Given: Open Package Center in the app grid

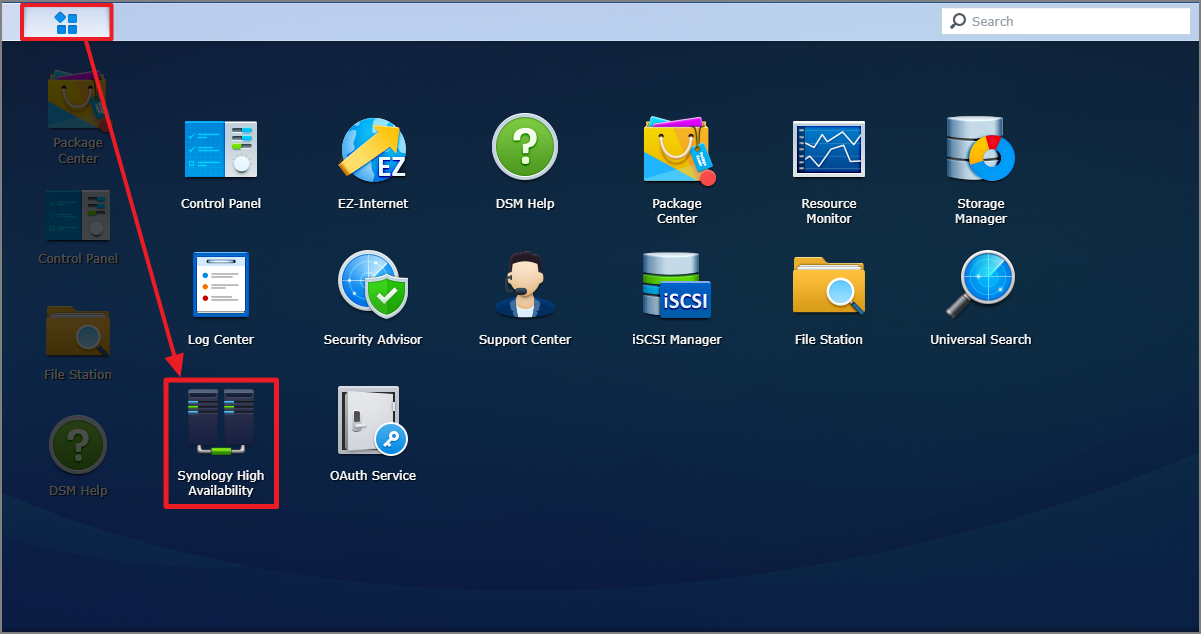Looking at the screenshot, I should pos(677,152).
